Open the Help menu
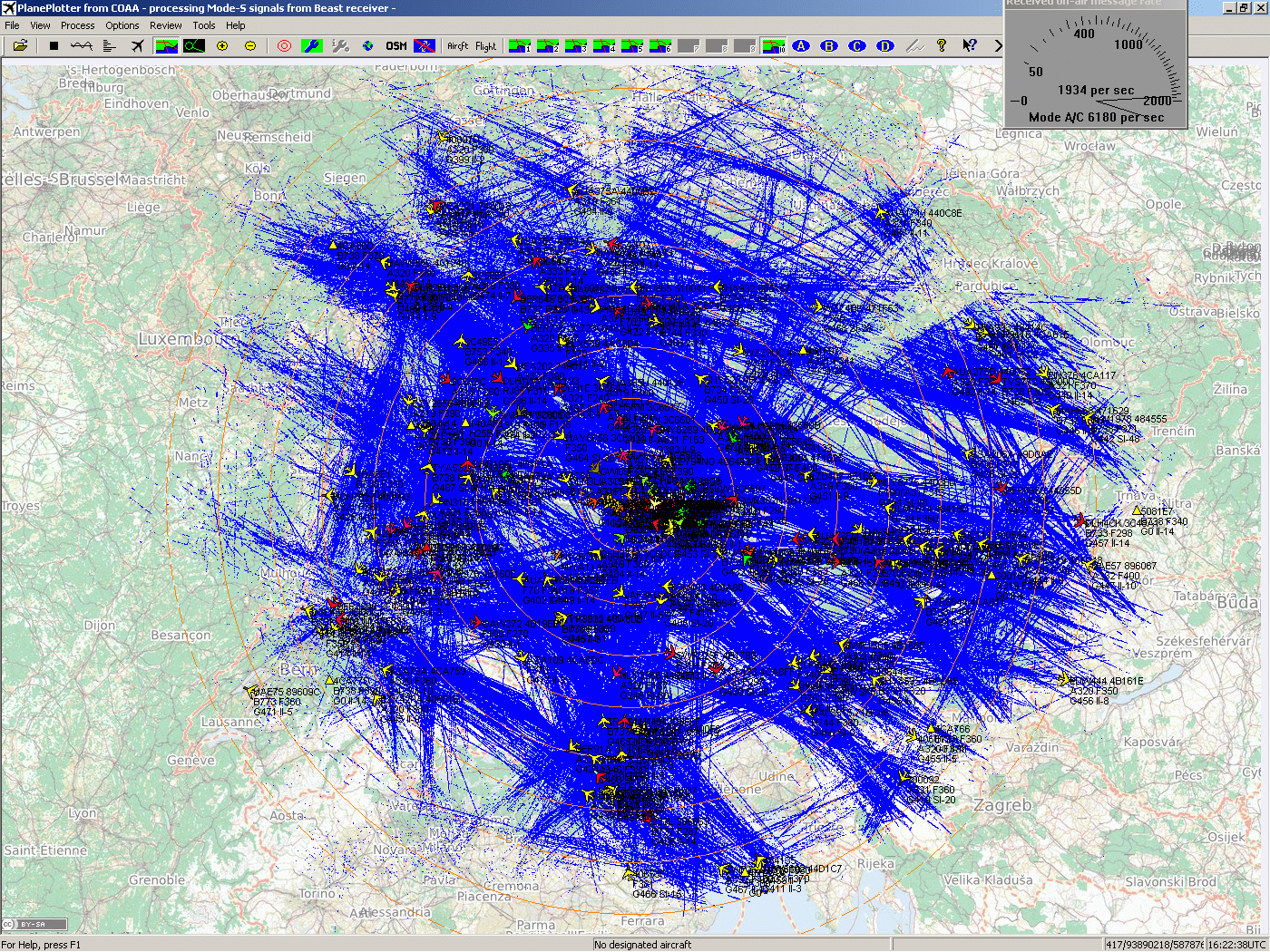The image size is (1270, 952). pos(236,25)
